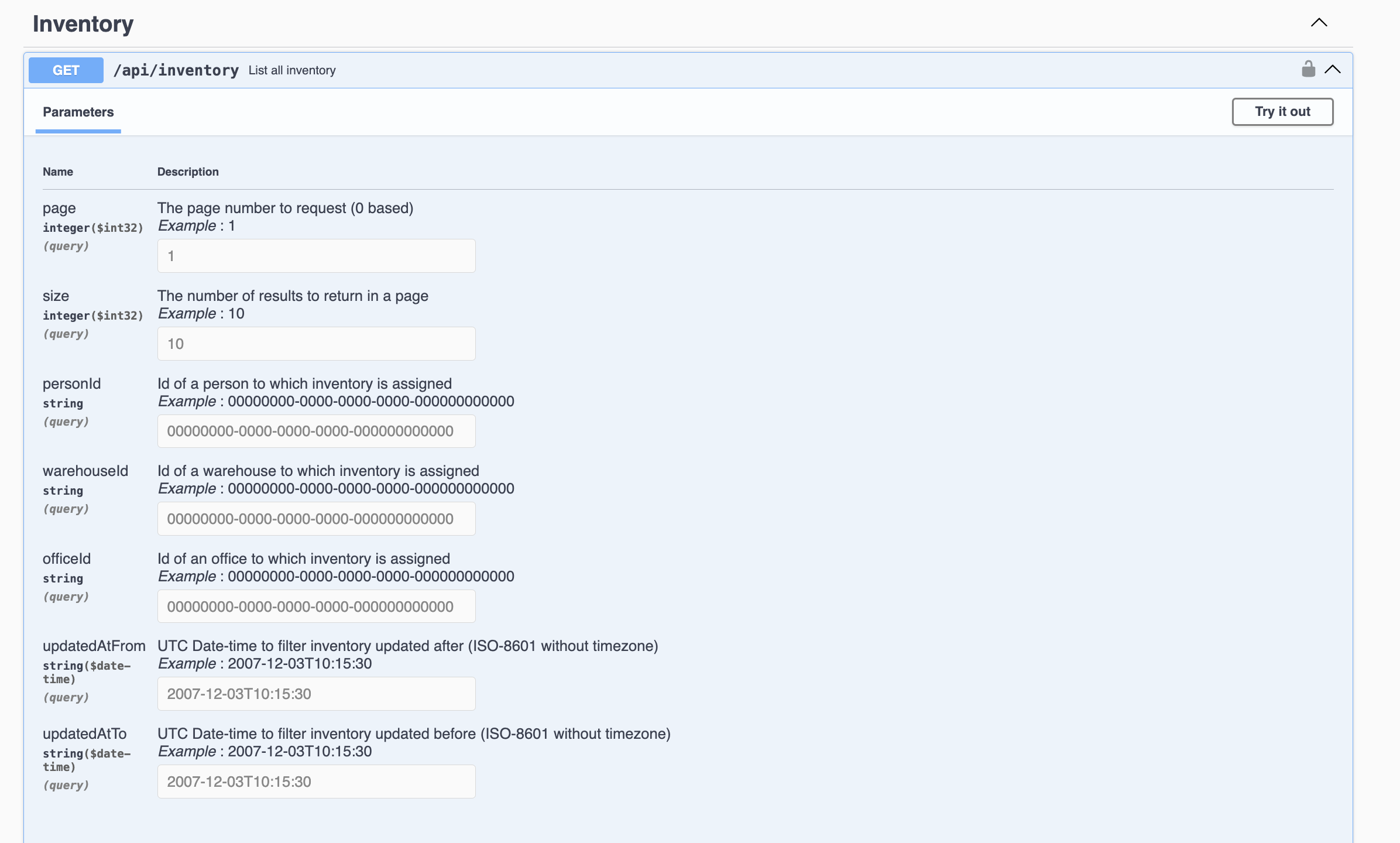Focus the personId input field
This screenshot has height=843, width=1400.
316,431
